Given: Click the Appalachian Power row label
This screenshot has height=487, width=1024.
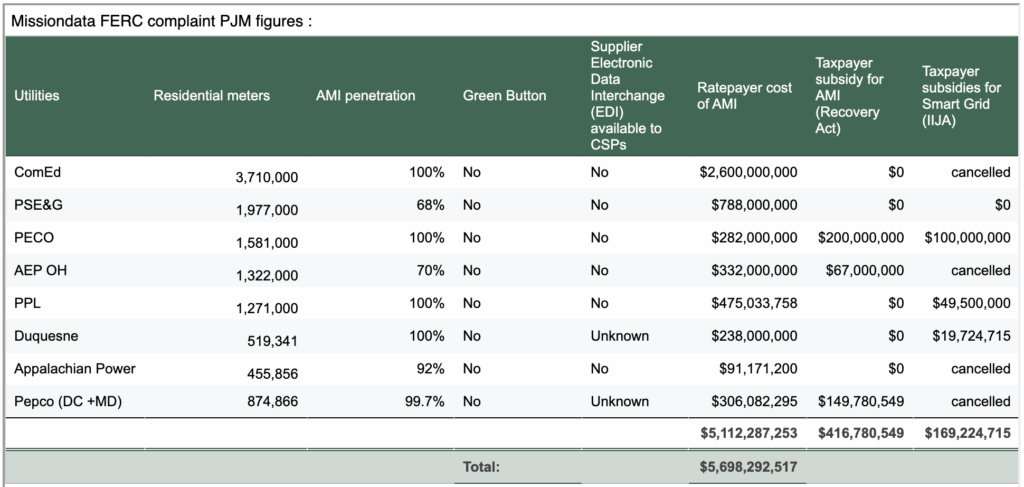Looking at the screenshot, I should pyautogui.click(x=75, y=369).
